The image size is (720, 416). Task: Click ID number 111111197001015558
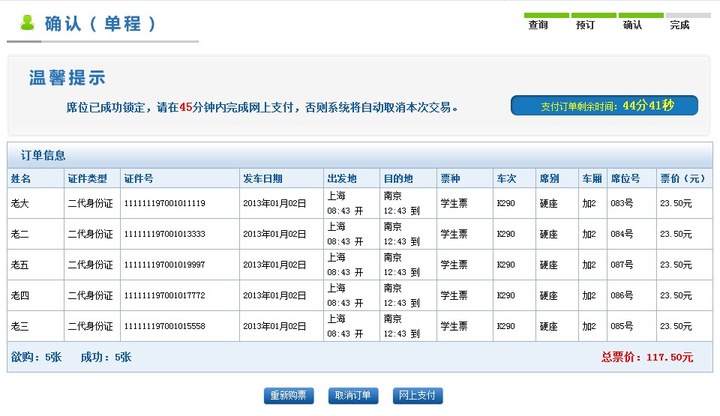coord(165,326)
